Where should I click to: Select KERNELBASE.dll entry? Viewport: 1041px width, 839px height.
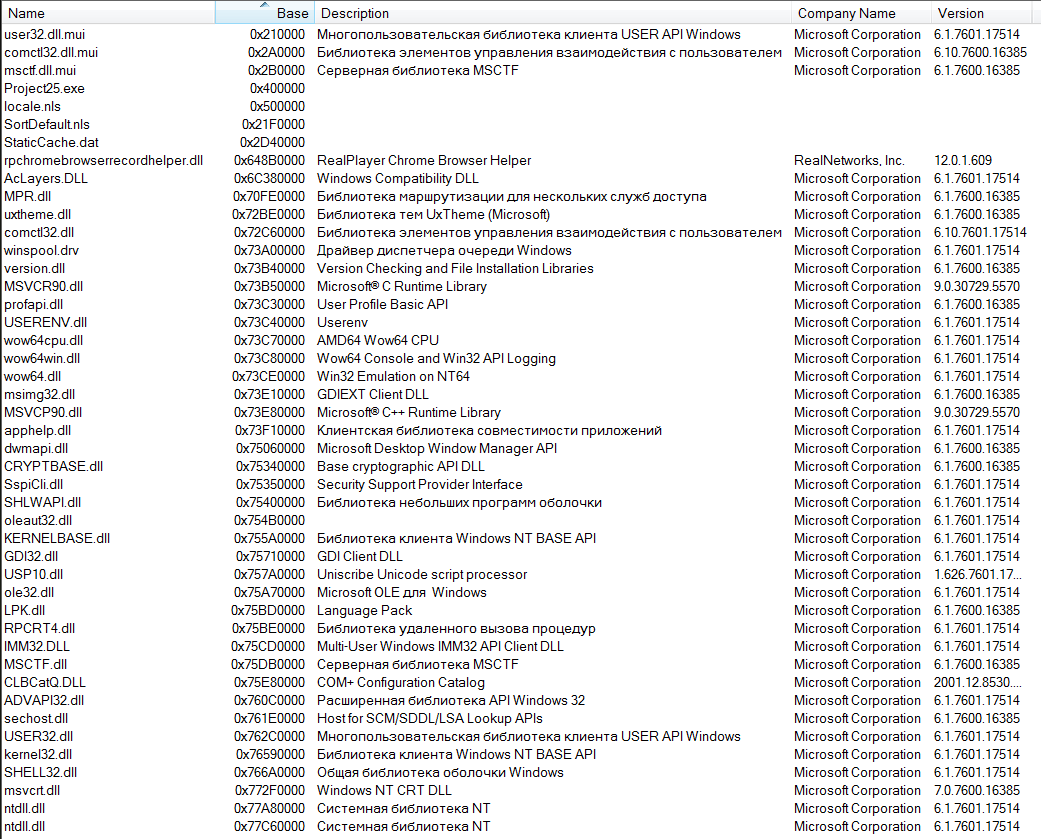point(520,538)
